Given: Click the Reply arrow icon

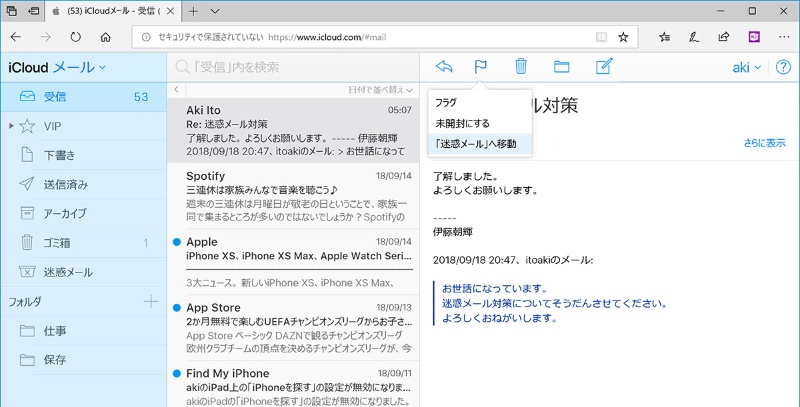Looking at the screenshot, I should pyautogui.click(x=445, y=67).
